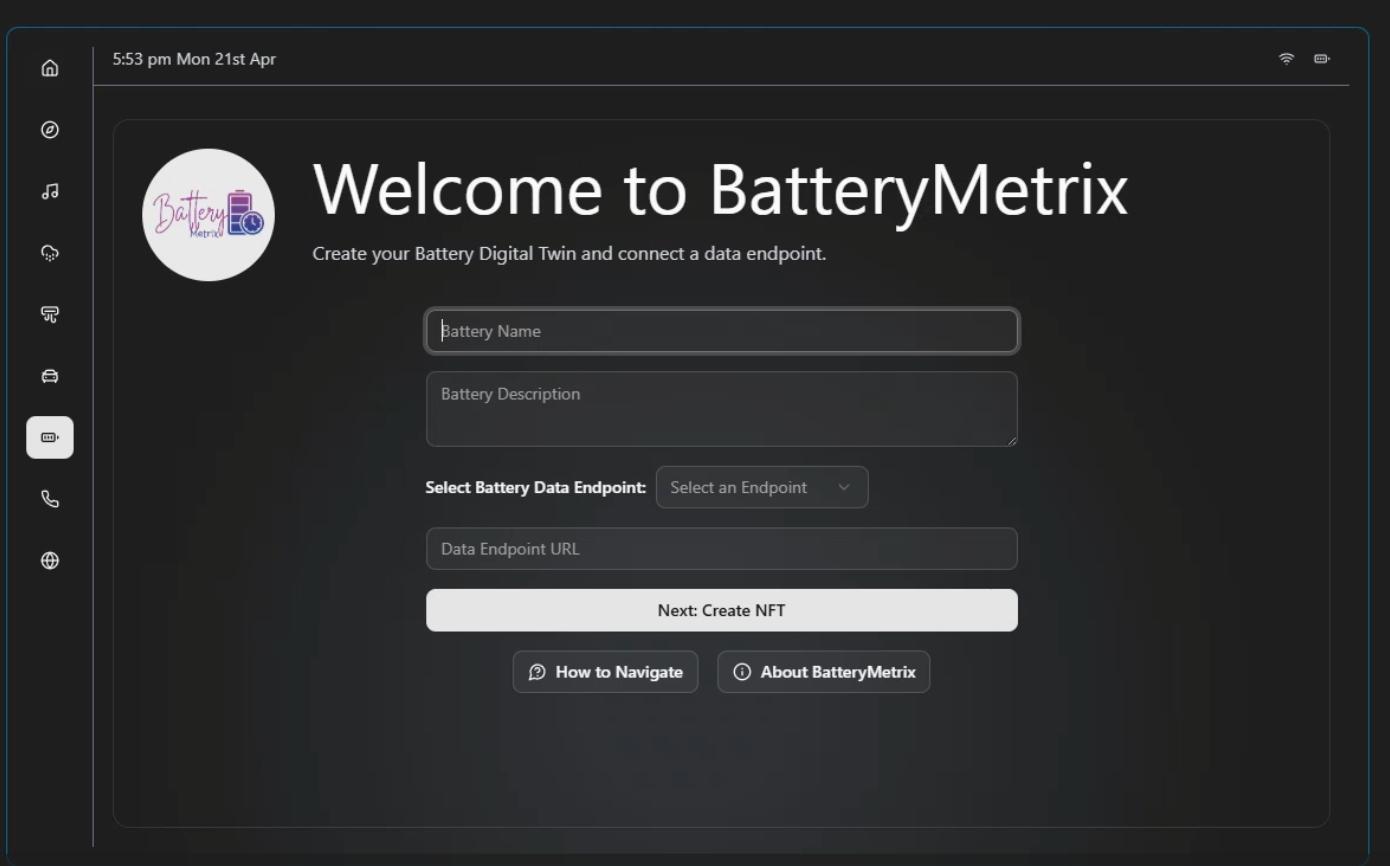
Task: Click the 'Create your Battery Digital Twin' subtitle
Action: click(569, 254)
